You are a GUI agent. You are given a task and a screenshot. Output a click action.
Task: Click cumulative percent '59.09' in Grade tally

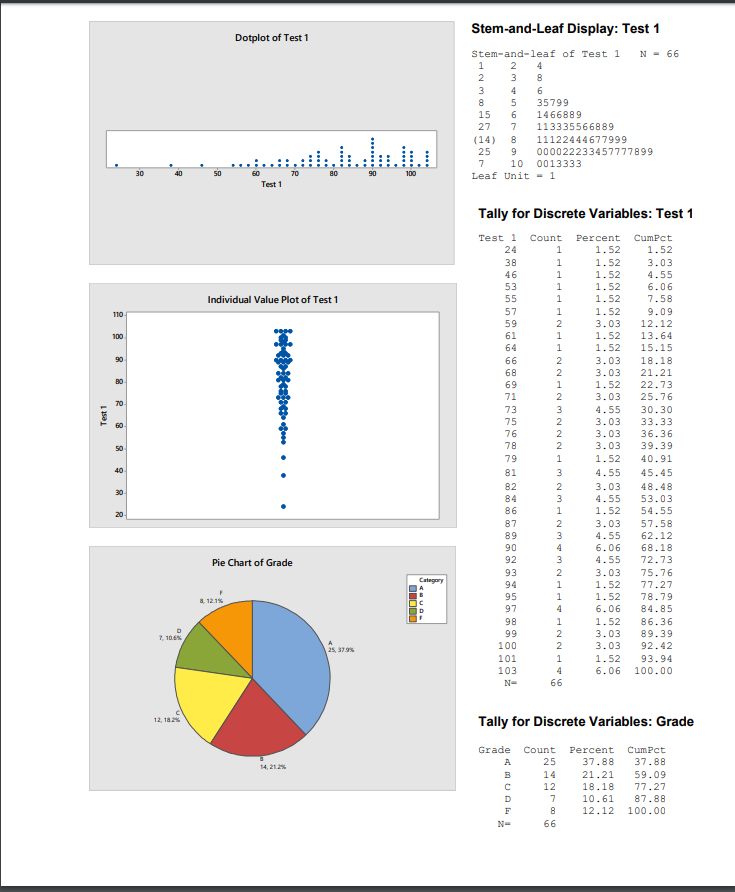tap(650, 775)
